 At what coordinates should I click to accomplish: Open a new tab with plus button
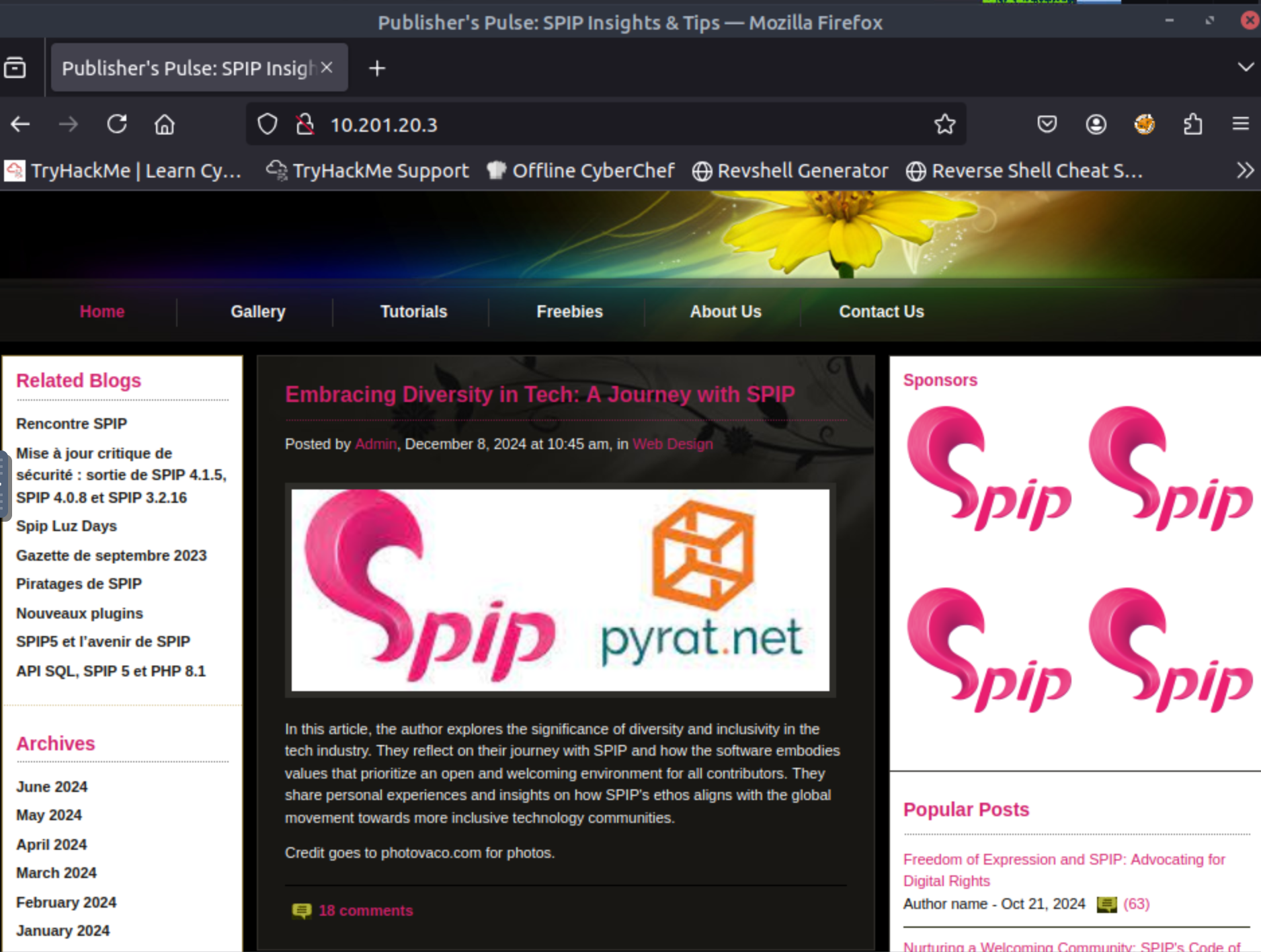tap(377, 68)
